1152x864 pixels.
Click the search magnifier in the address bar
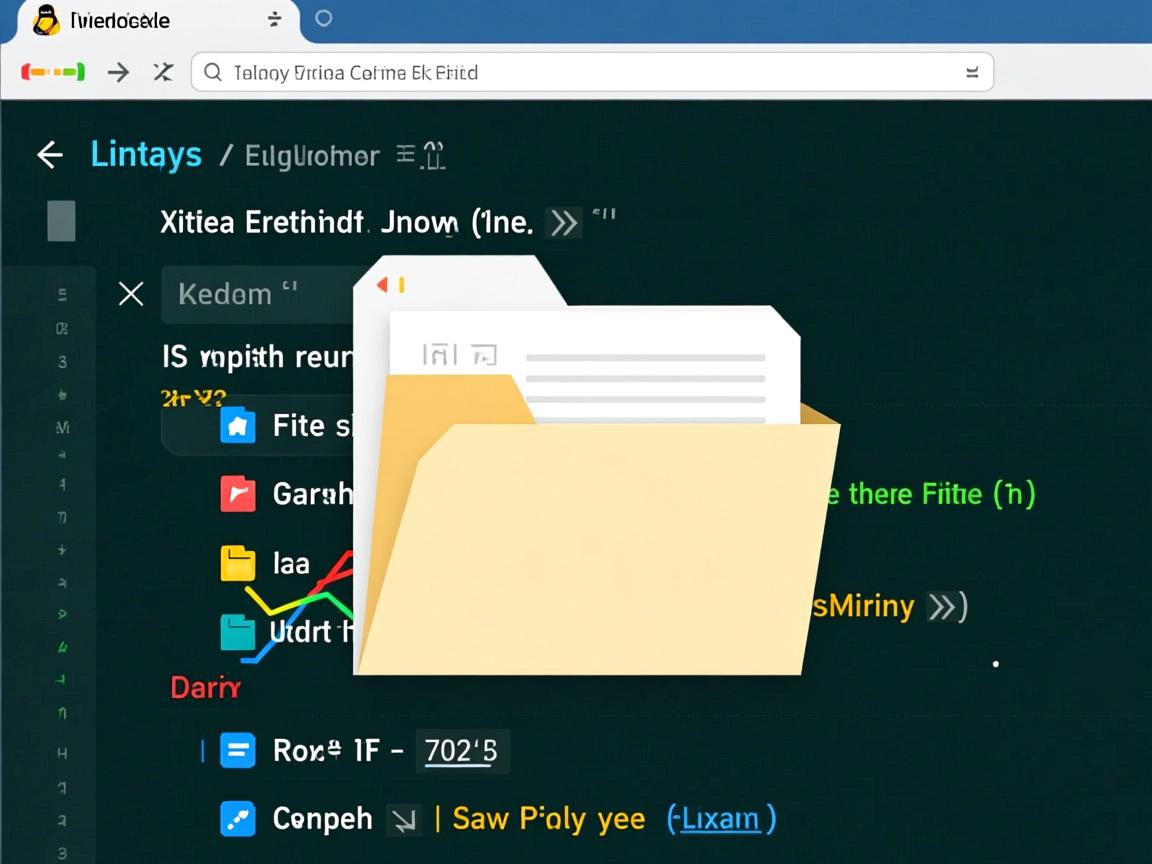[x=212, y=72]
